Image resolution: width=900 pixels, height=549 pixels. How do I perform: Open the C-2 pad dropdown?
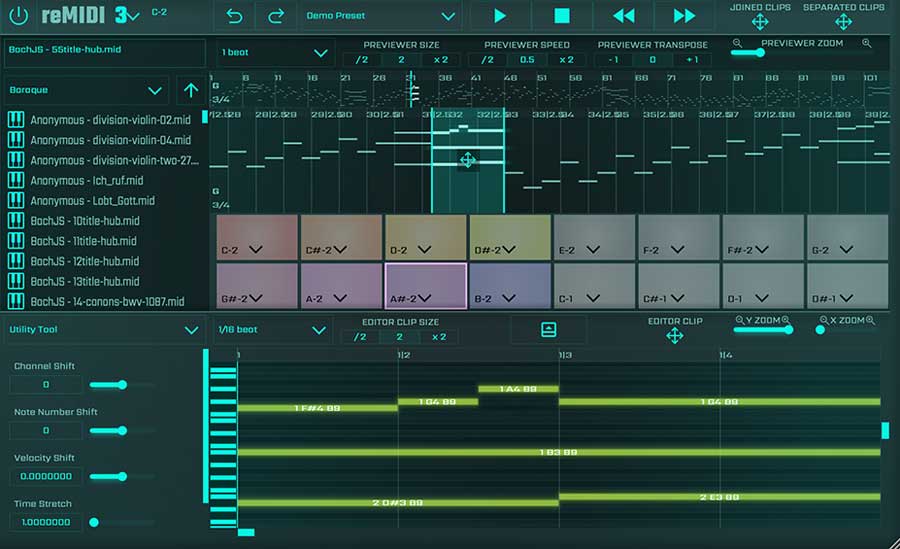(x=256, y=249)
